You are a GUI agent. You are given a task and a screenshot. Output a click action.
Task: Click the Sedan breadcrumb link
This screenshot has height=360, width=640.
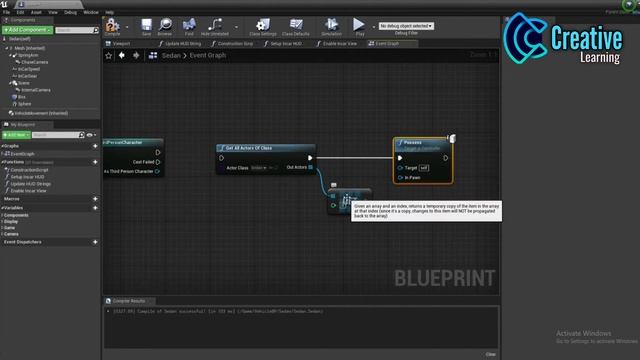tap(171, 55)
